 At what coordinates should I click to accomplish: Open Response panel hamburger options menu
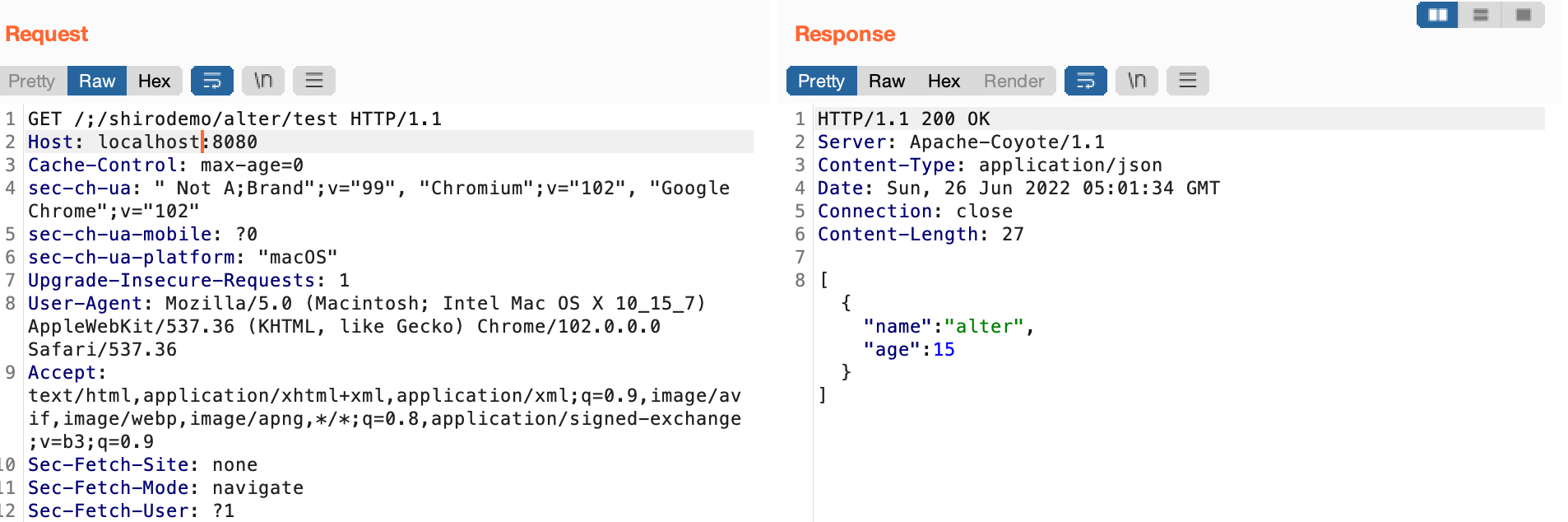1188,81
